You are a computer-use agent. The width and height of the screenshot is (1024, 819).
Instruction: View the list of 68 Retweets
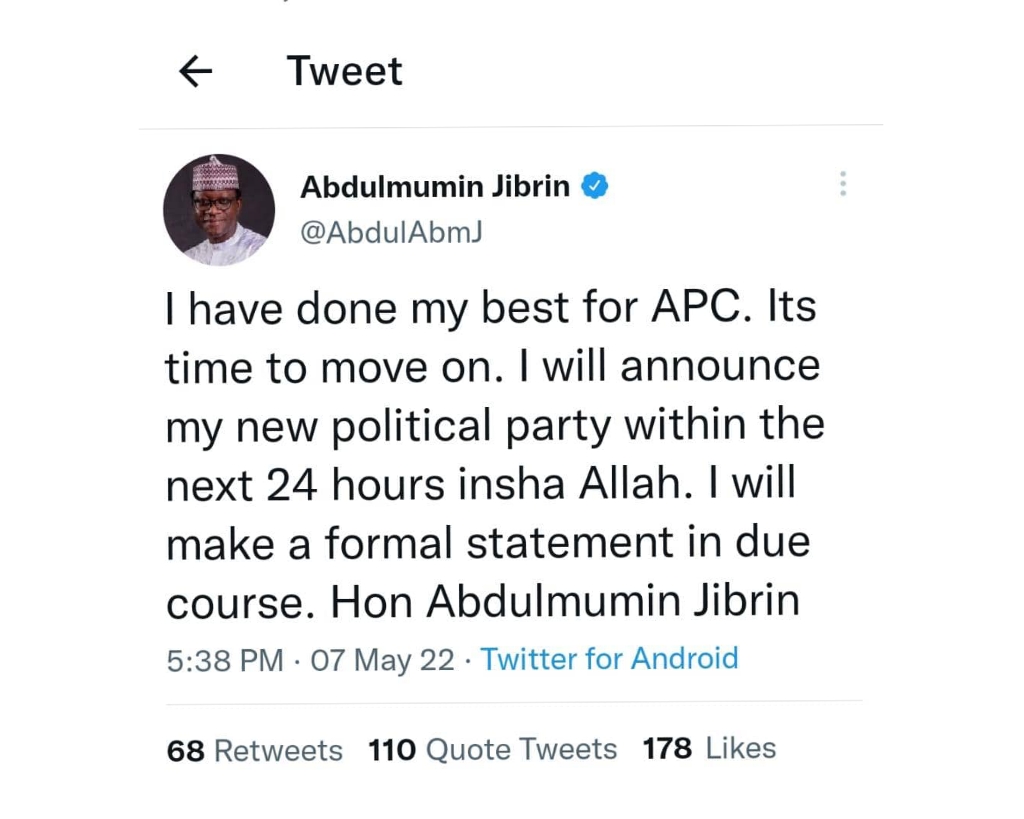pyautogui.click(x=255, y=750)
